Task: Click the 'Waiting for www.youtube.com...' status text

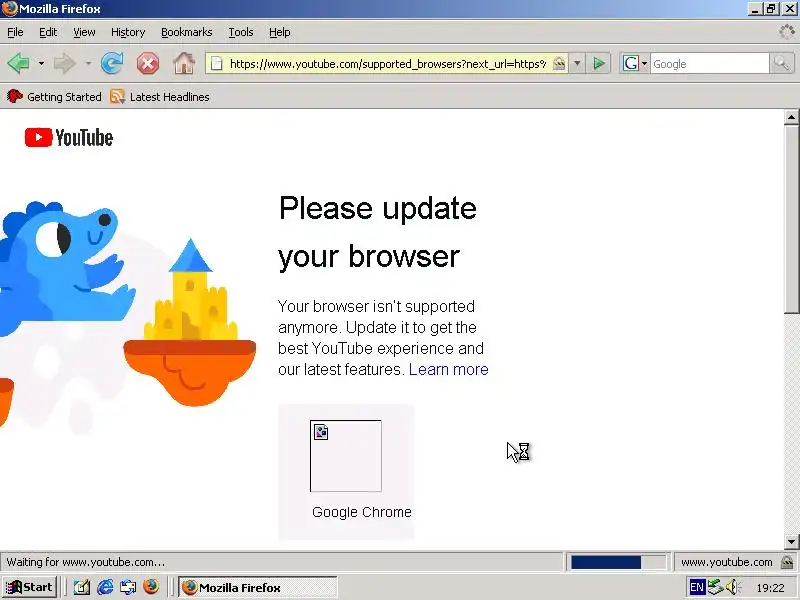Action: click(x=86, y=562)
